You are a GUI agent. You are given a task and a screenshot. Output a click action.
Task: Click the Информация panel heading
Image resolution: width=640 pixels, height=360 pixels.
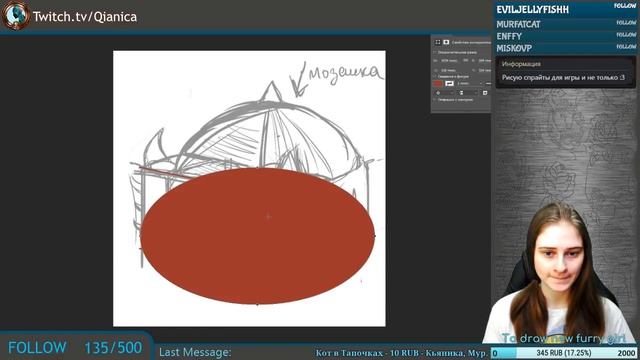click(521, 64)
